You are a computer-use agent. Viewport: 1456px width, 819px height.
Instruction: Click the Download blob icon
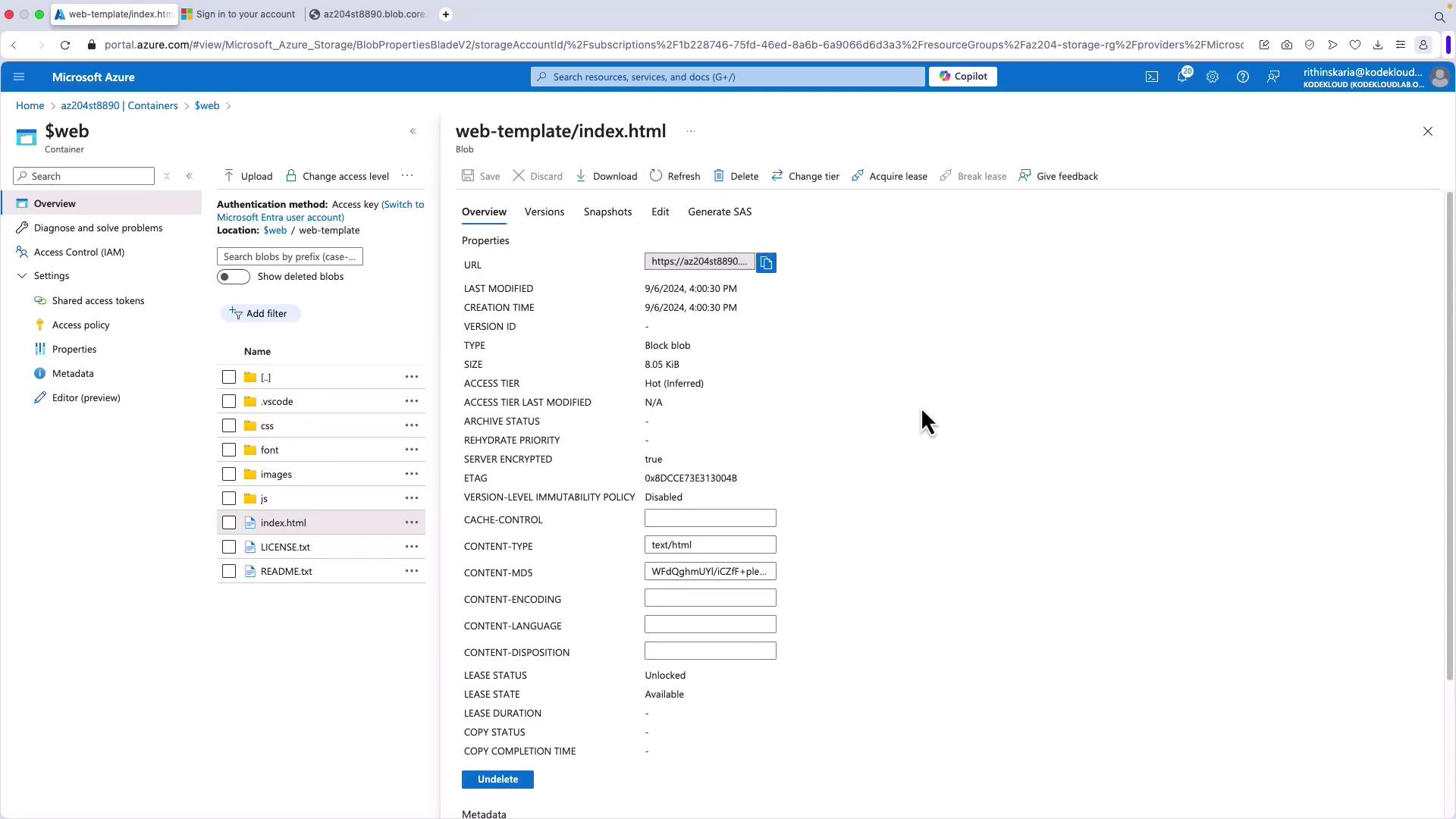[x=582, y=176]
